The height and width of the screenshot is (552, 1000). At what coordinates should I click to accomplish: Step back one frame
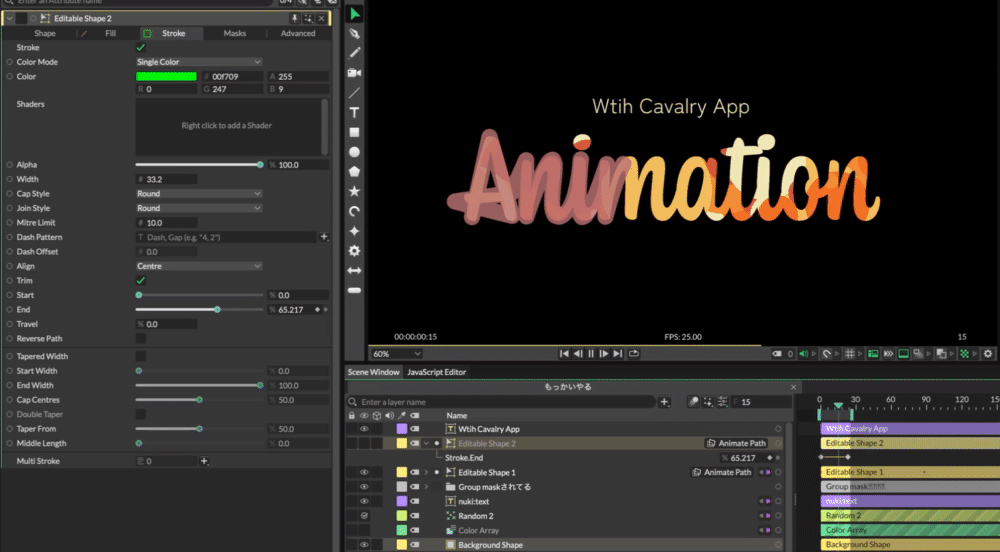coord(578,354)
